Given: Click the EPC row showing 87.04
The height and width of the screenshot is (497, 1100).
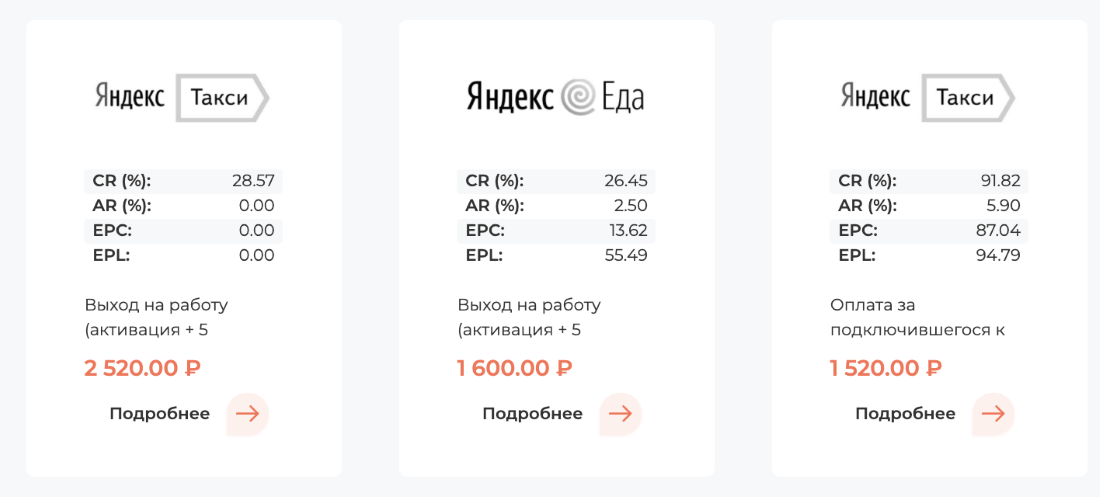Looking at the screenshot, I should (929, 230).
